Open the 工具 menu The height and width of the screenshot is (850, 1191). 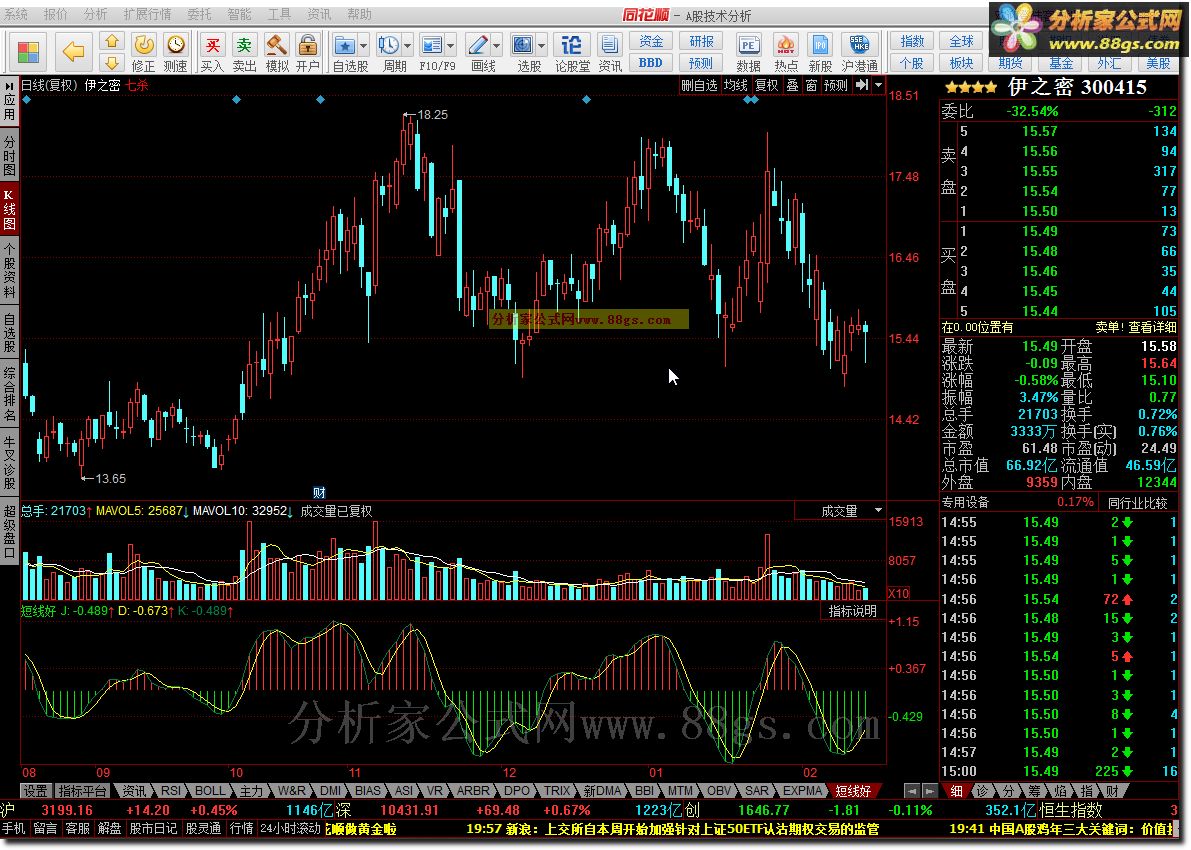pyautogui.click(x=279, y=14)
